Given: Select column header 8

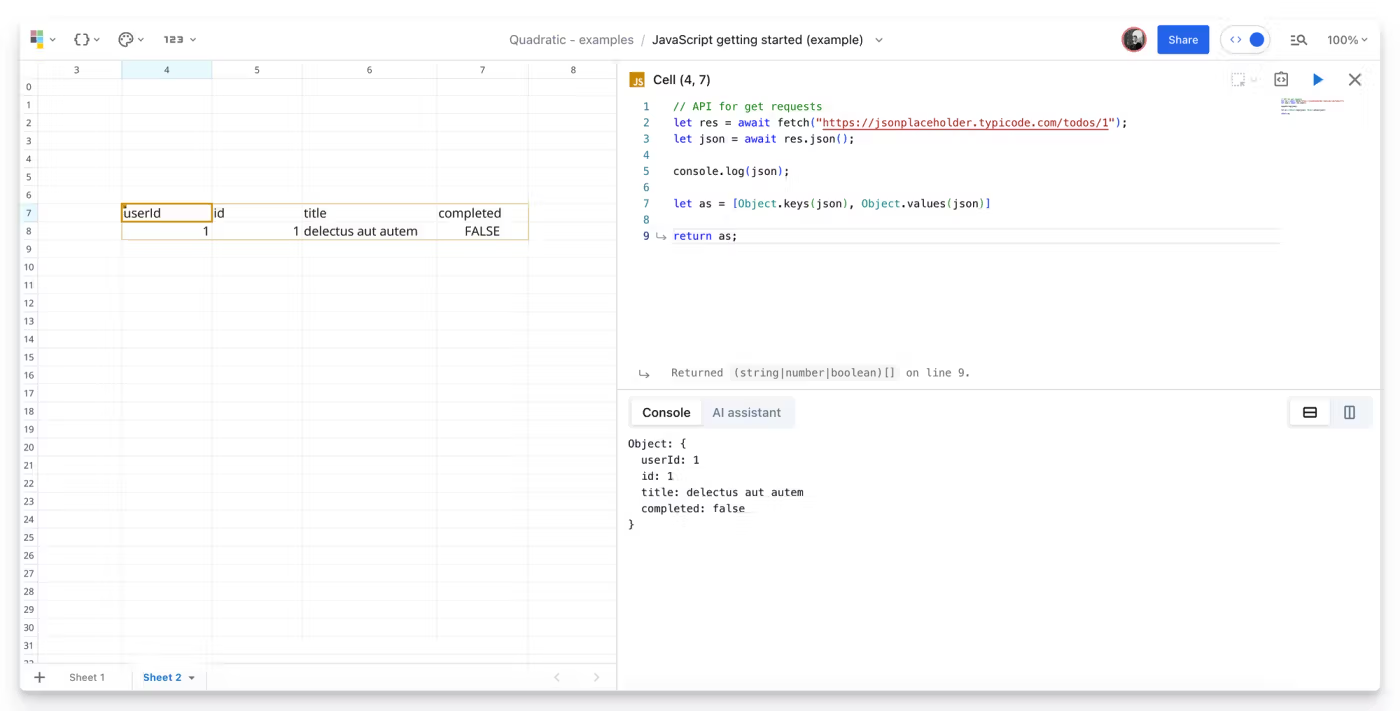Looking at the screenshot, I should pos(572,70).
